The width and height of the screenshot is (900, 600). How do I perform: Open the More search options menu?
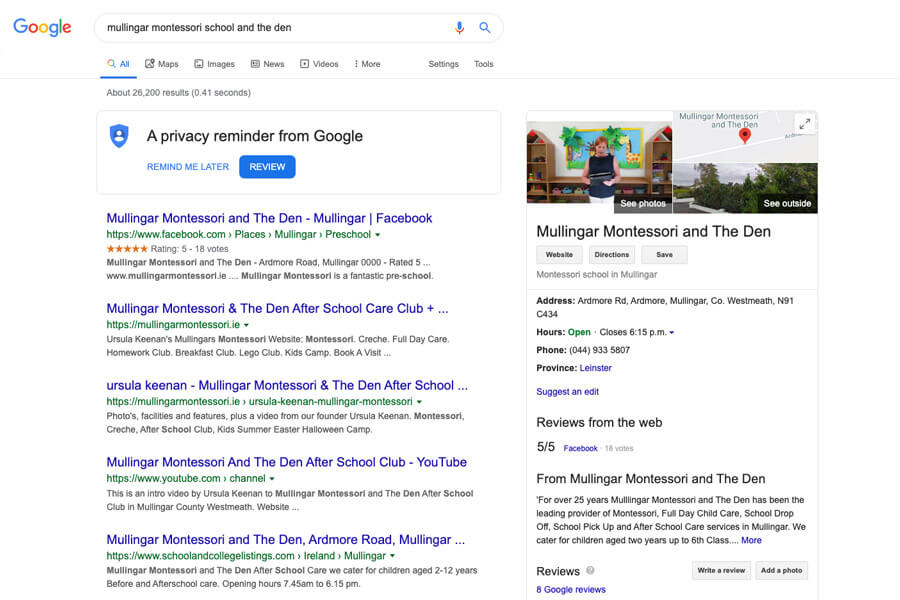click(x=367, y=64)
